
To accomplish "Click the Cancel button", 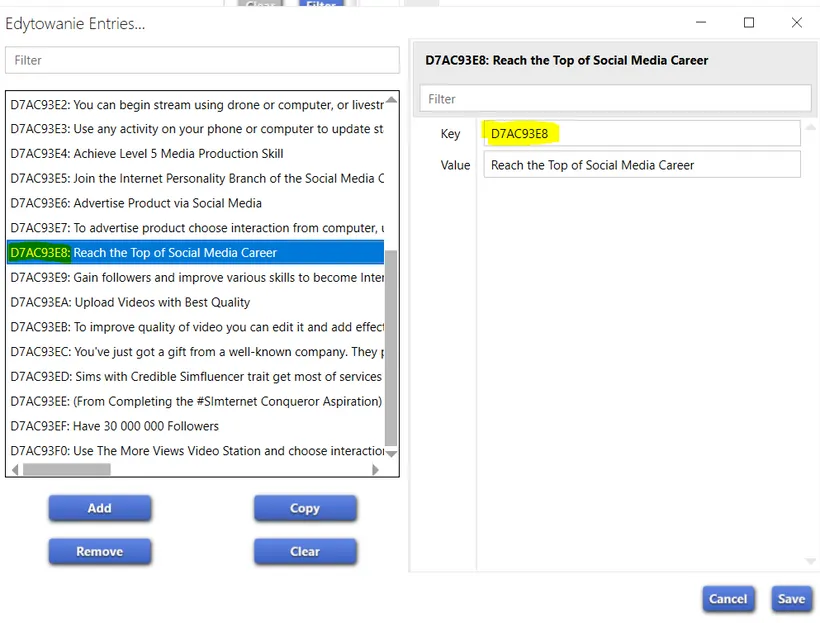I will coord(728,599).
